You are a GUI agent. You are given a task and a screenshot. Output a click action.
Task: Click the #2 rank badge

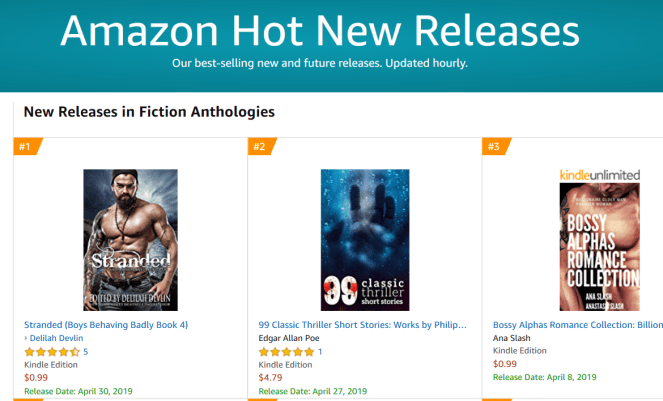coord(259,147)
